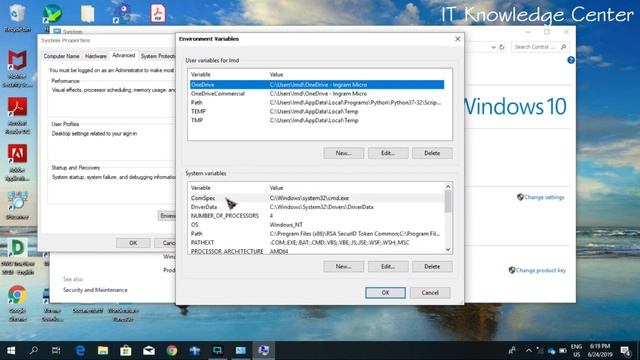Click Change settings link in System window
Viewport: 640px width, 360px height.
click(544, 197)
